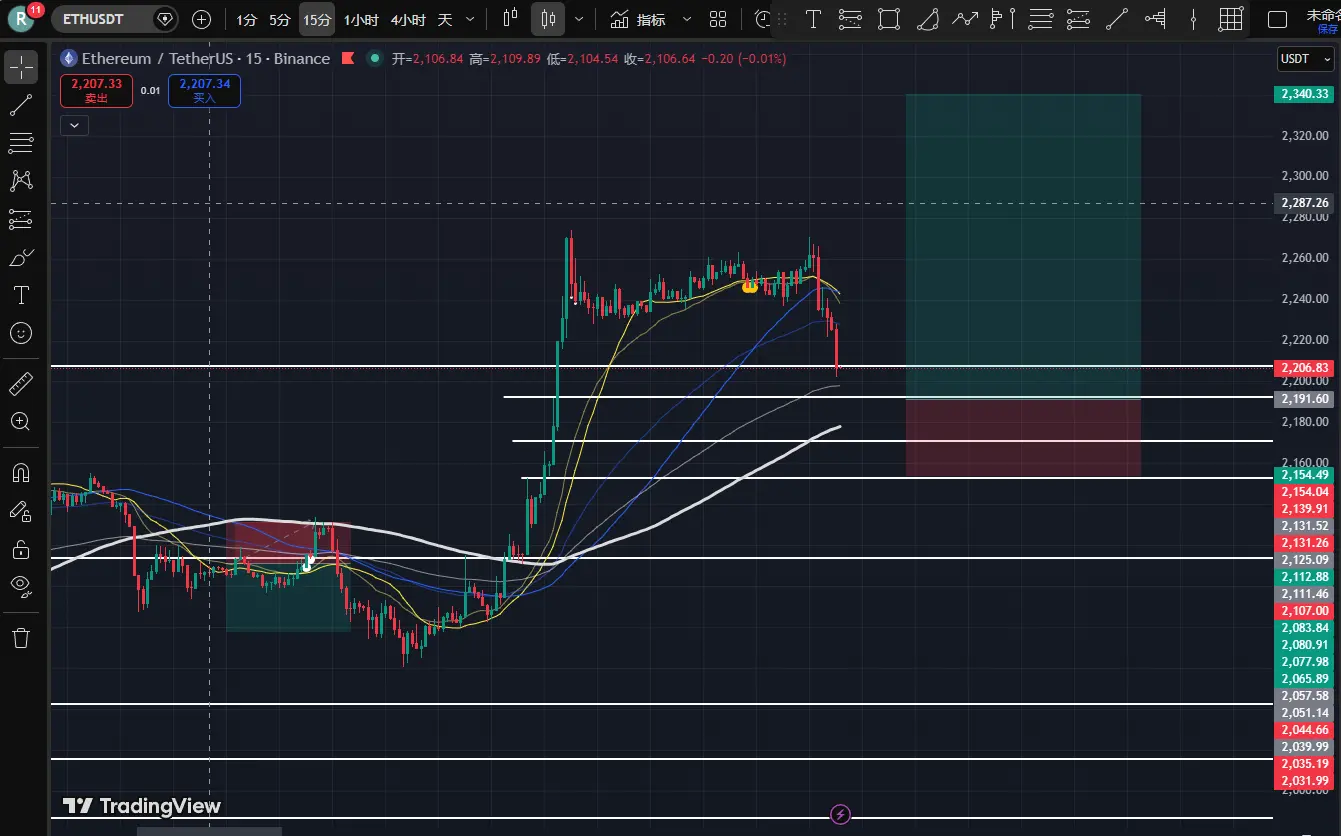Open the layout selection square icon
Screen dimensions: 1341x836
[1277, 19]
